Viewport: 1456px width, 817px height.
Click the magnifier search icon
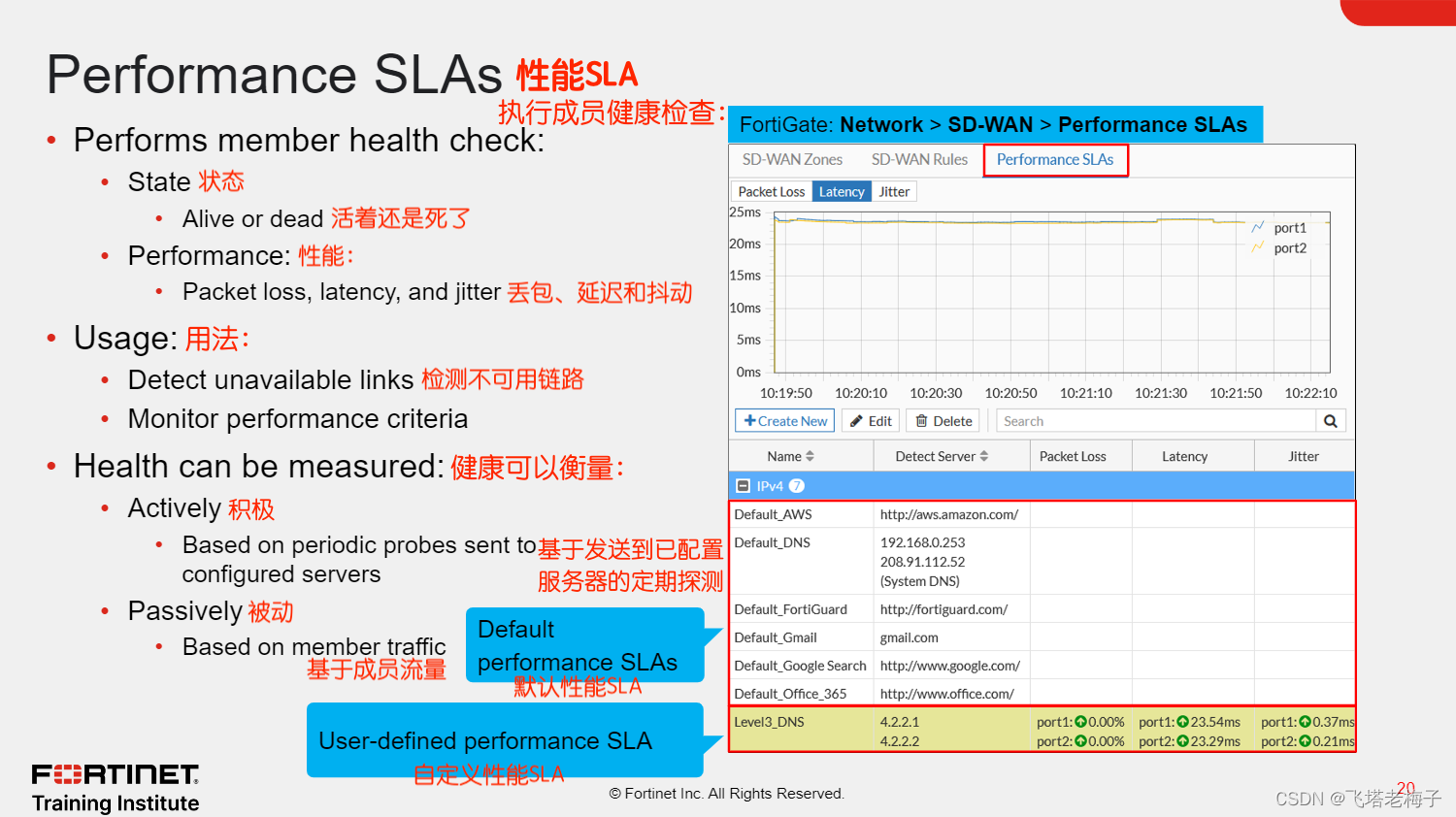[1331, 421]
